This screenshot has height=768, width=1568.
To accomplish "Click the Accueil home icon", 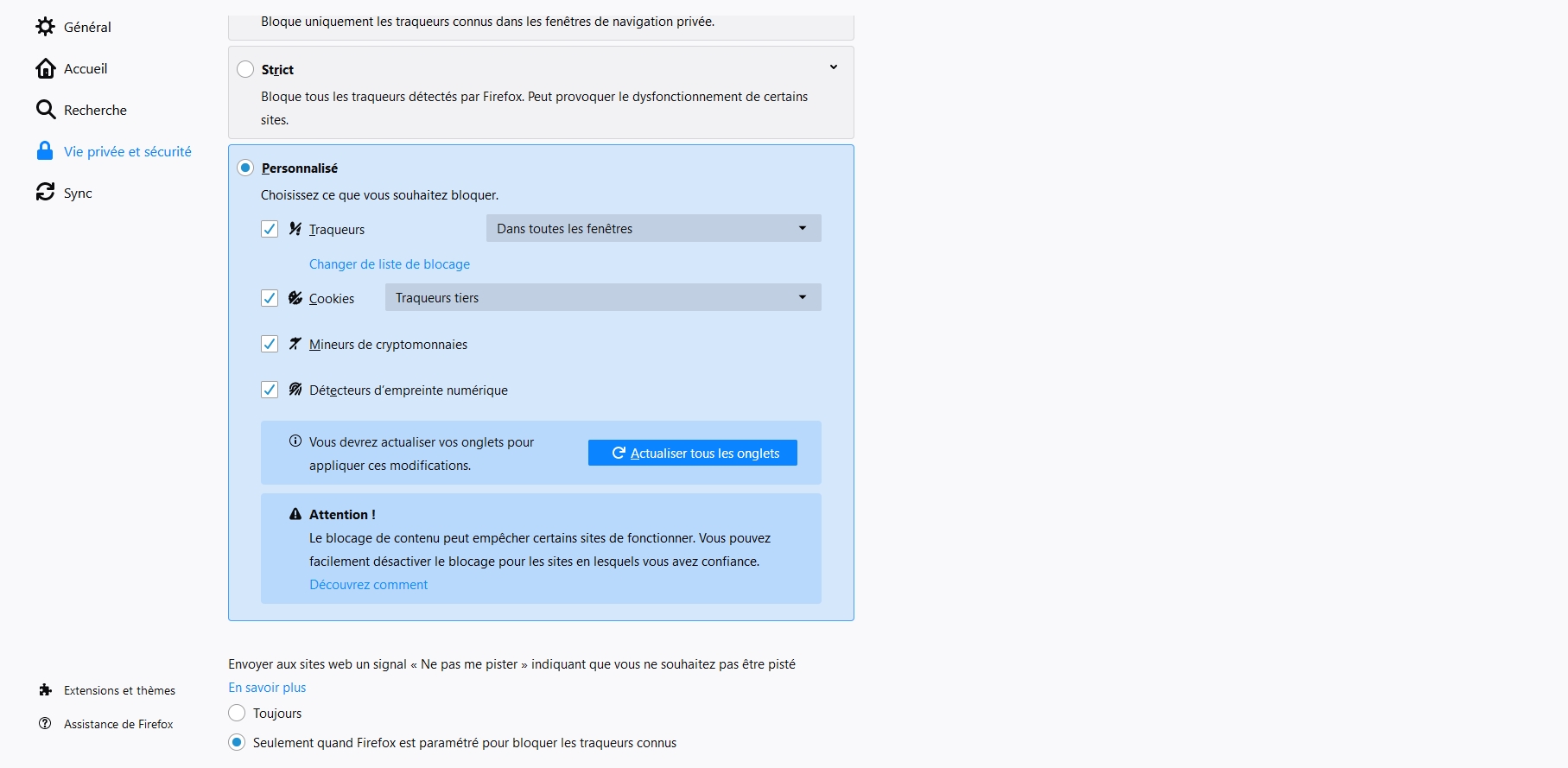I will [45, 68].
